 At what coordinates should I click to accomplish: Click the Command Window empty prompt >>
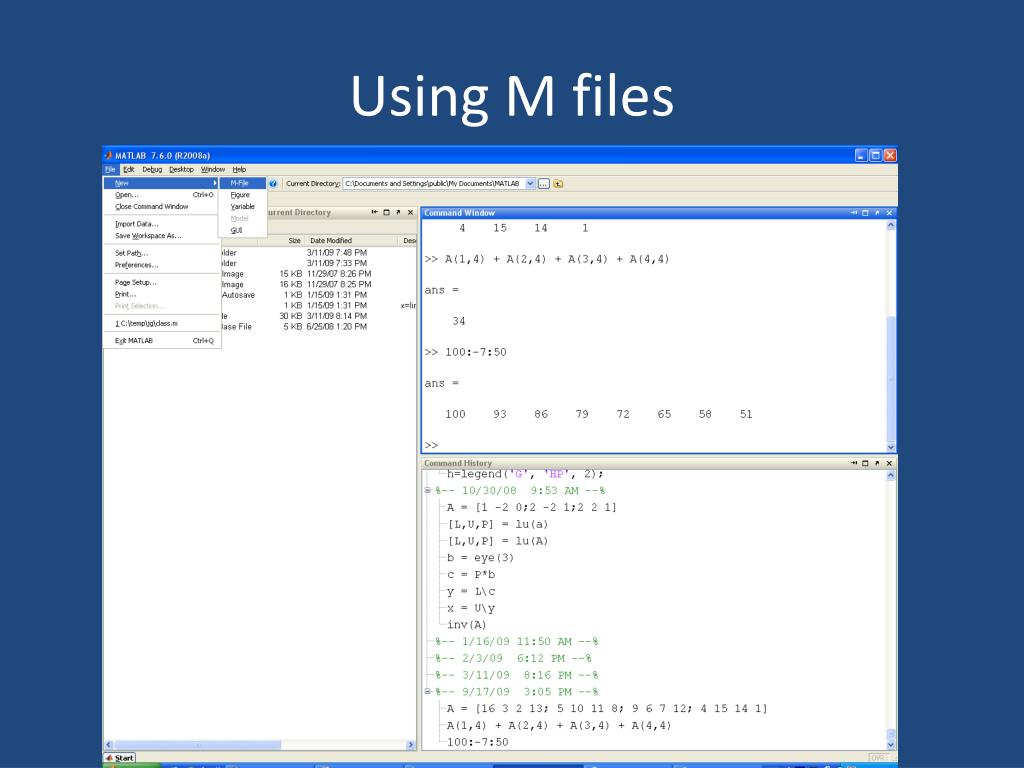coord(432,445)
